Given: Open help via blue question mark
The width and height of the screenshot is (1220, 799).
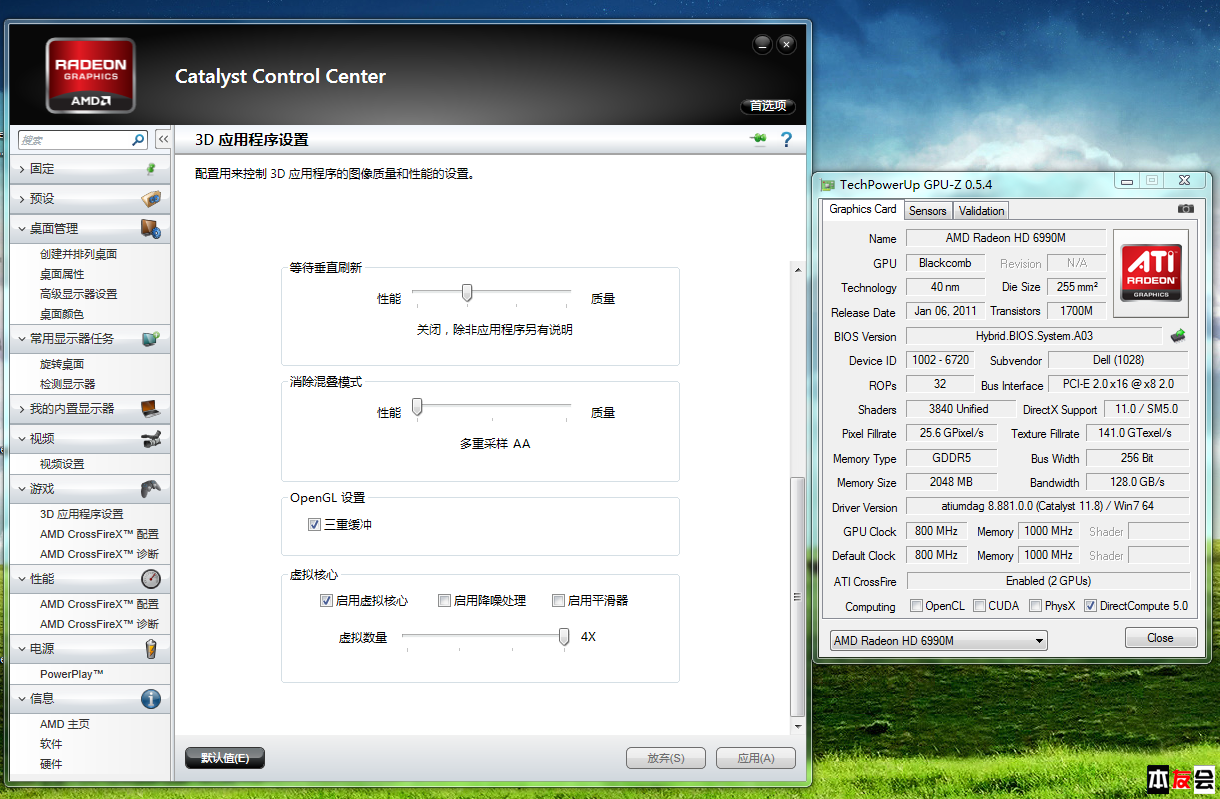Looking at the screenshot, I should pos(786,140).
